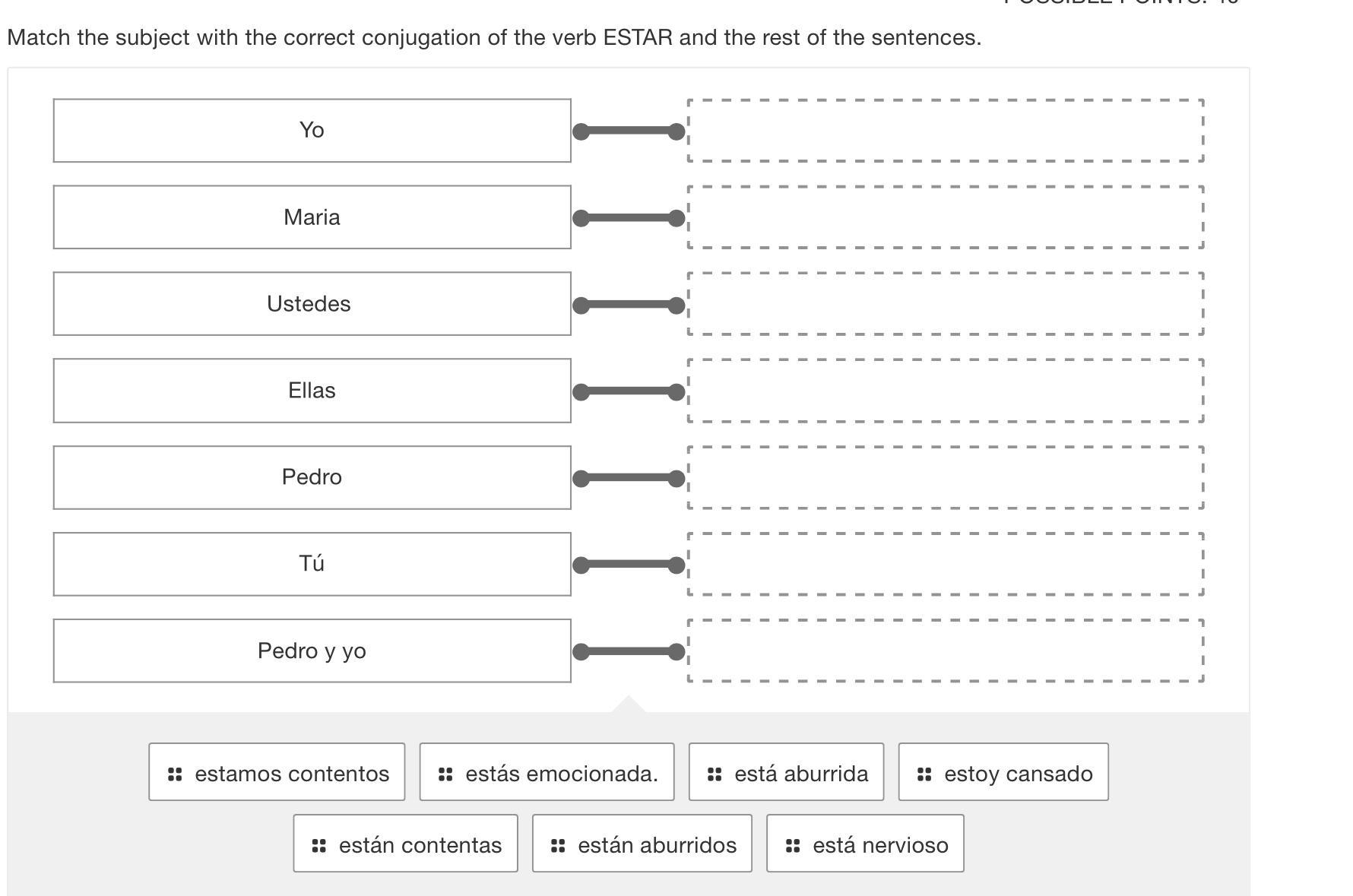Click the empty drop zone next to 'Maria'
The height and width of the screenshot is (896, 1353).
[x=946, y=217]
